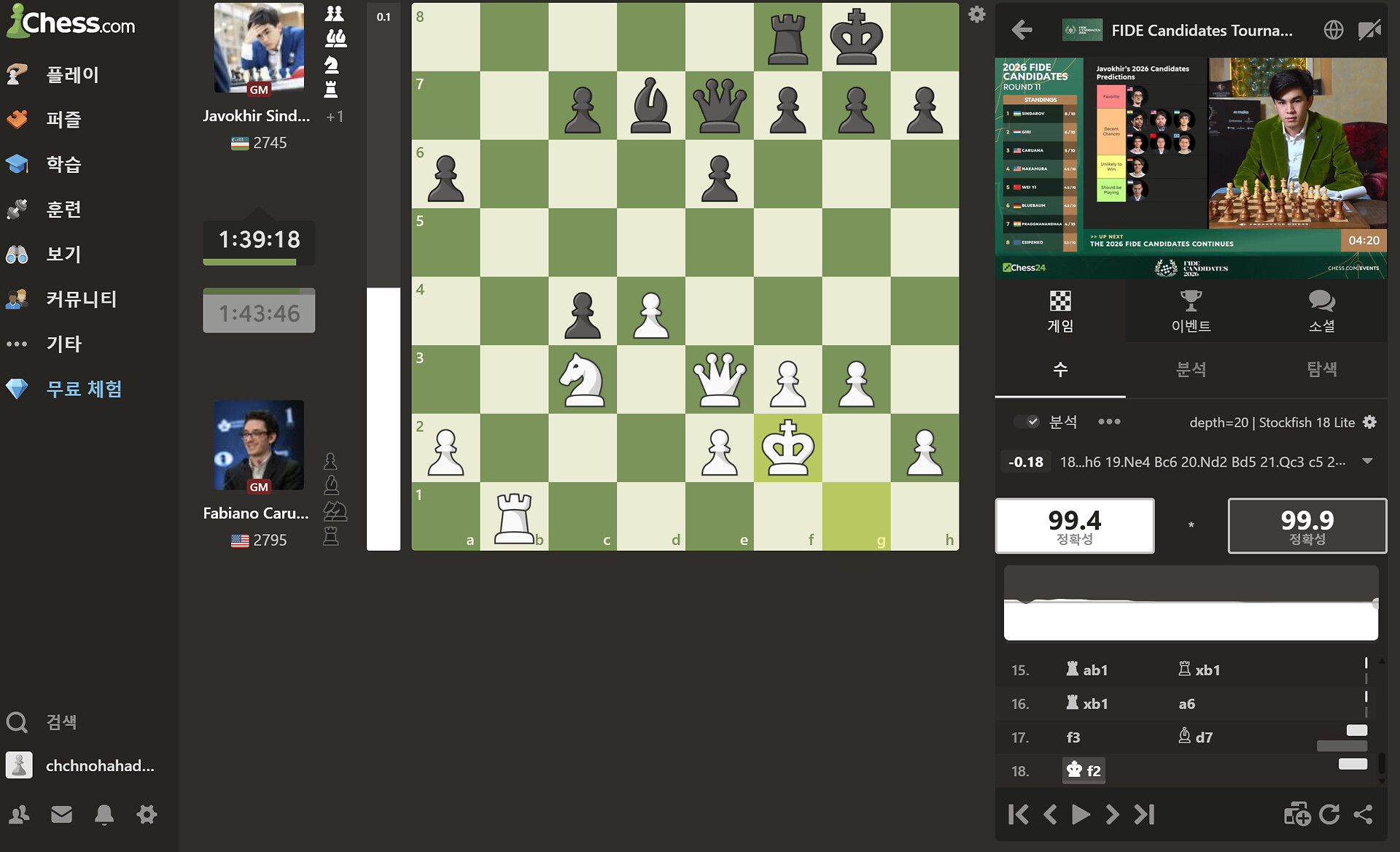The height and width of the screenshot is (852, 1400).
Task: Mute the broadcast video camera icon
Action: pyautogui.click(x=1369, y=30)
